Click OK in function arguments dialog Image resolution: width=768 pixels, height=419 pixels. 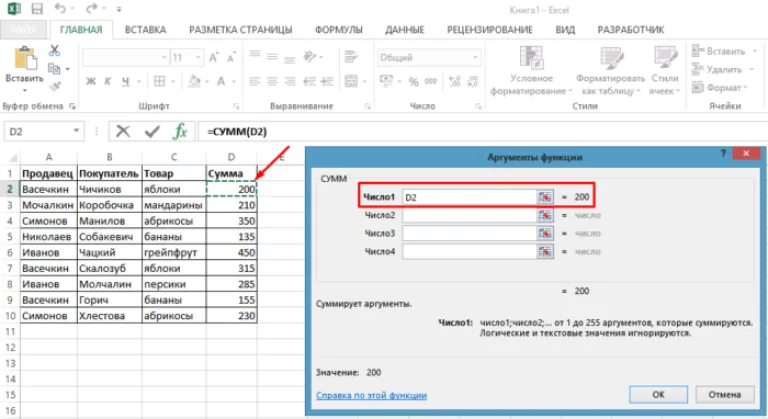[x=658, y=394]
